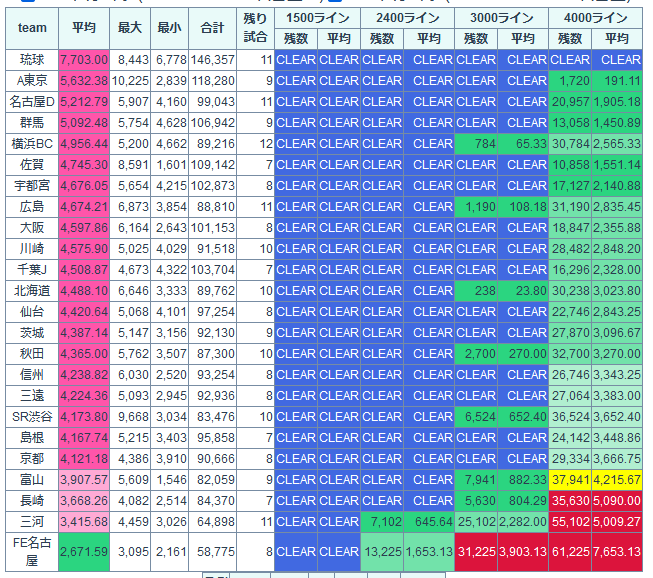Screen dimensions: 653x578
Task: Select the 合計 column header
Action: pyautogui.click(x=213, y=28)
